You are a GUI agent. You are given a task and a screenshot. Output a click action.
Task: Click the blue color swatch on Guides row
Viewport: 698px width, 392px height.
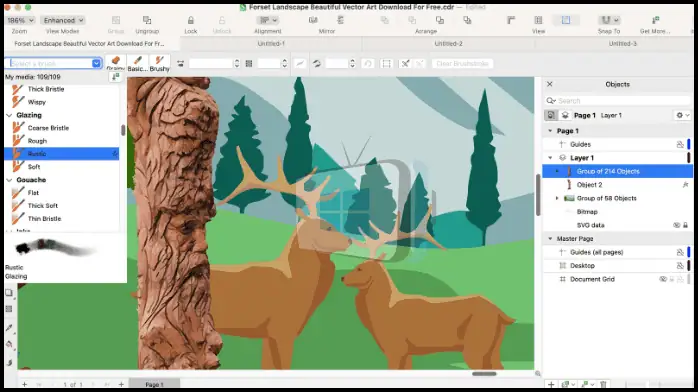(x=689, y=144)
